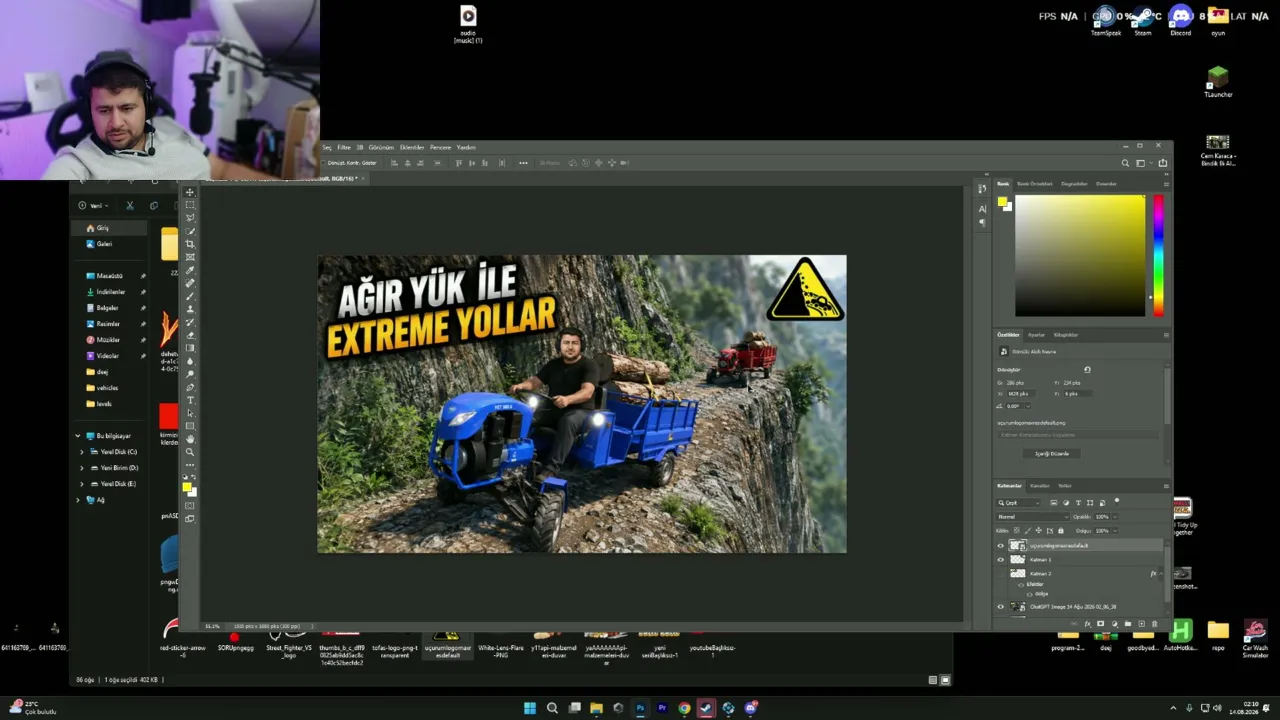
Task: Hide the Katman 1 layer
Action: [x=1000, y=560]
